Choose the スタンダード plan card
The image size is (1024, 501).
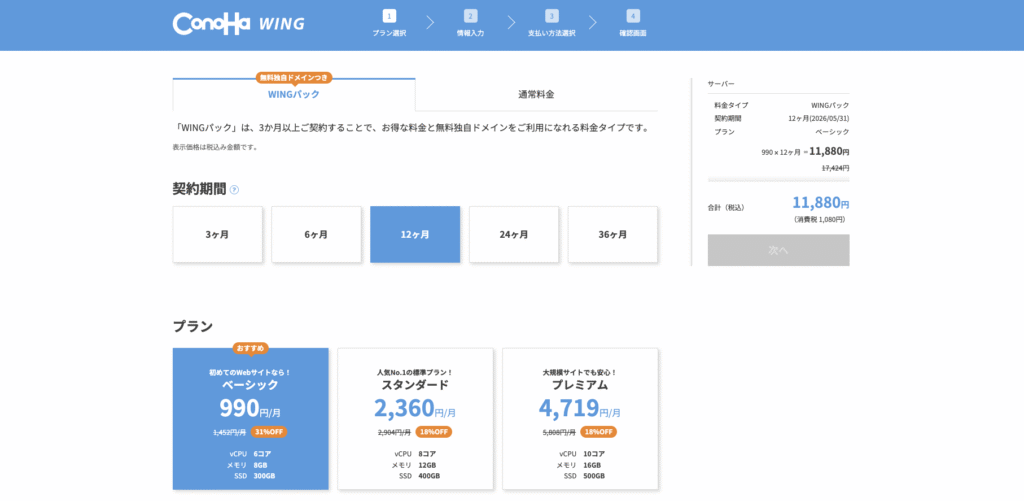(x=415, y=419)
